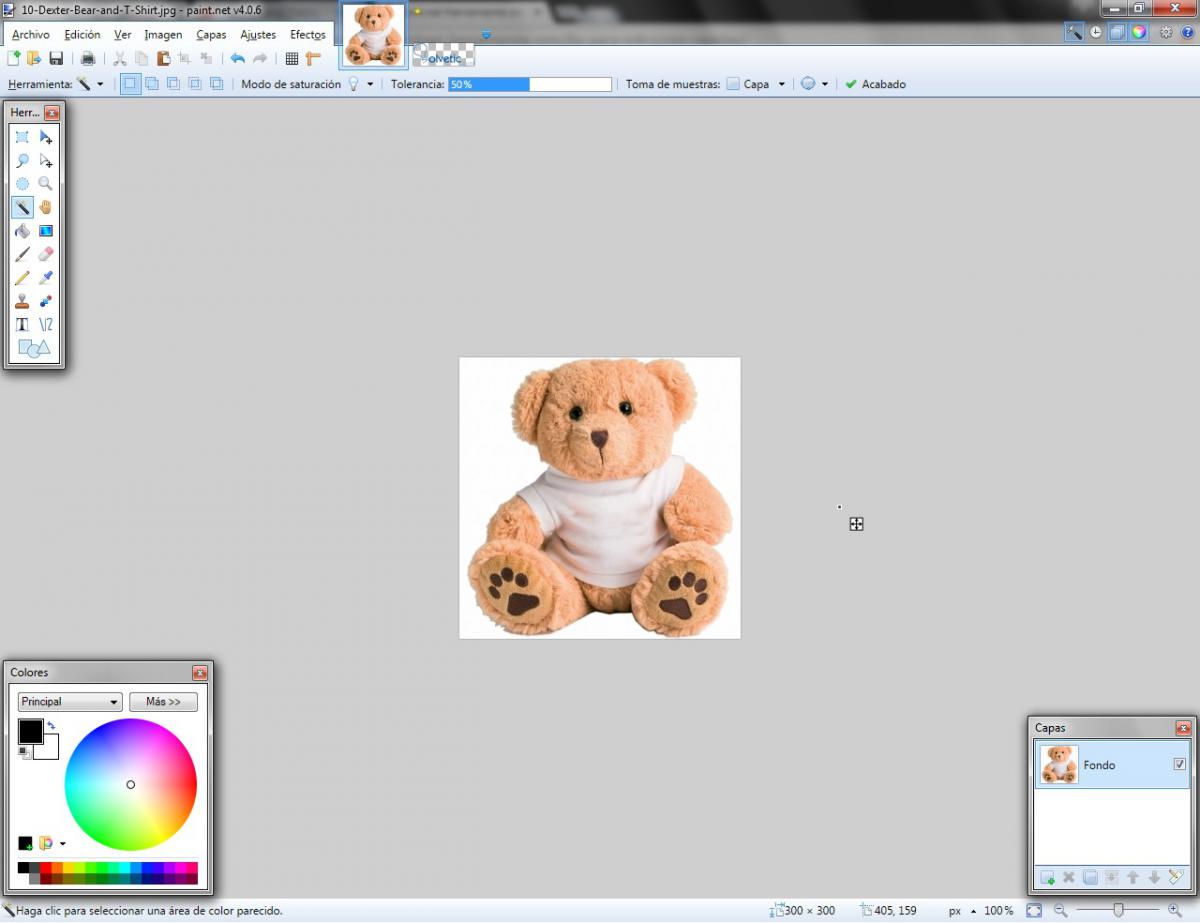
Task: Click the Save floppy disk icon
Action: click(56, 59)
